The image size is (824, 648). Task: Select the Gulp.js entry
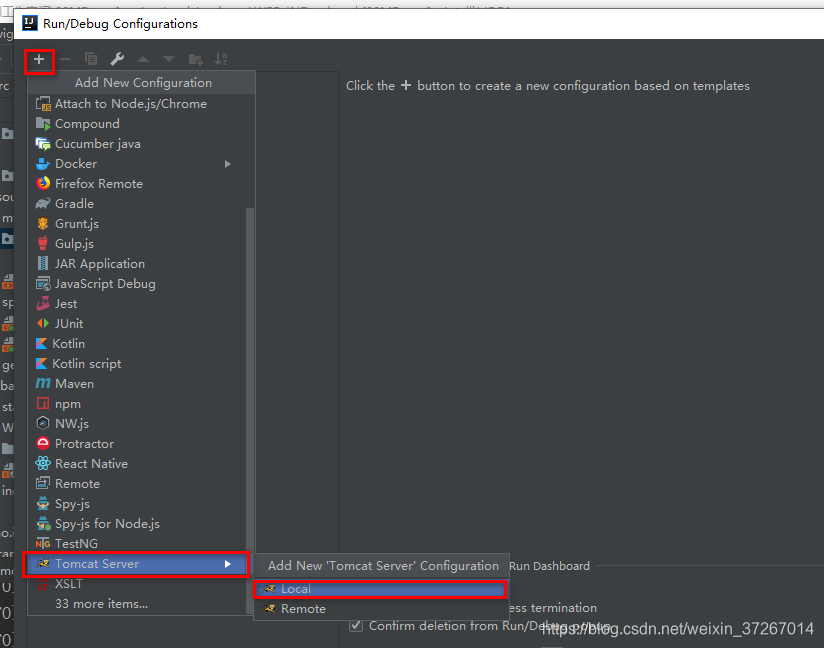(137, 243)
